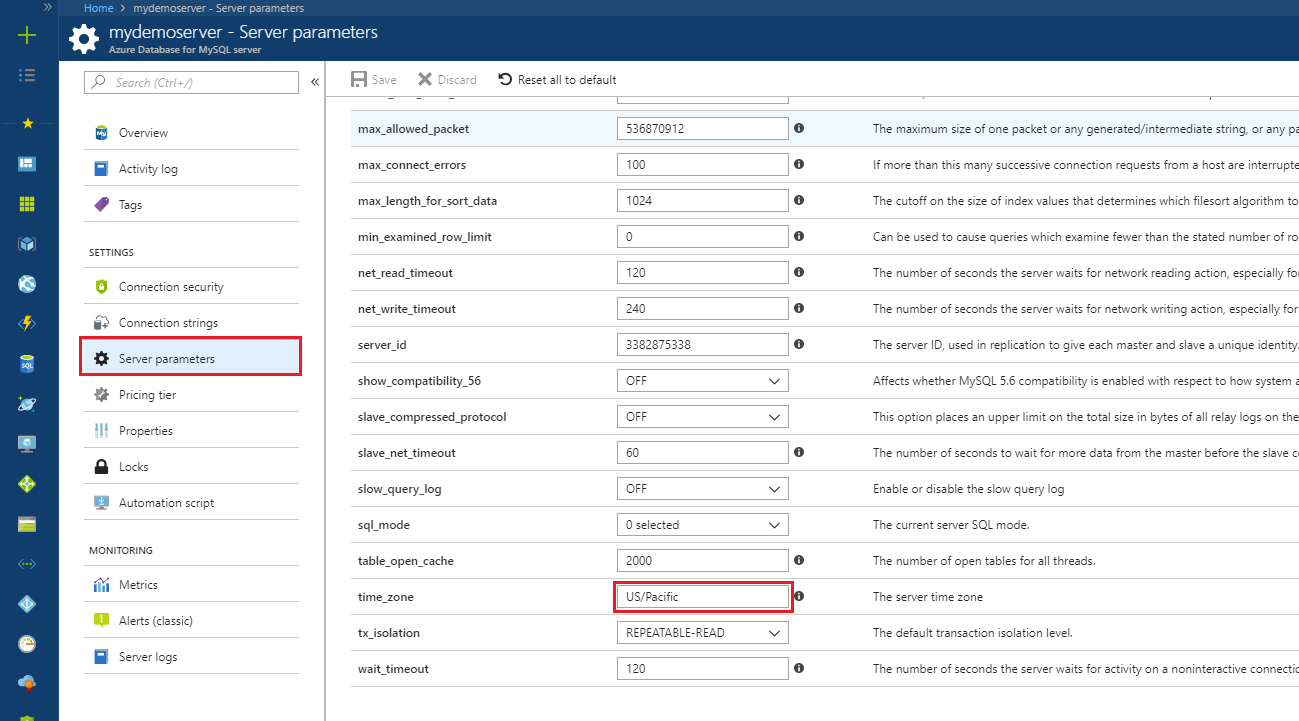Click Reset all to default
Screen dimensions: 1299x721
tap(557, 80)
